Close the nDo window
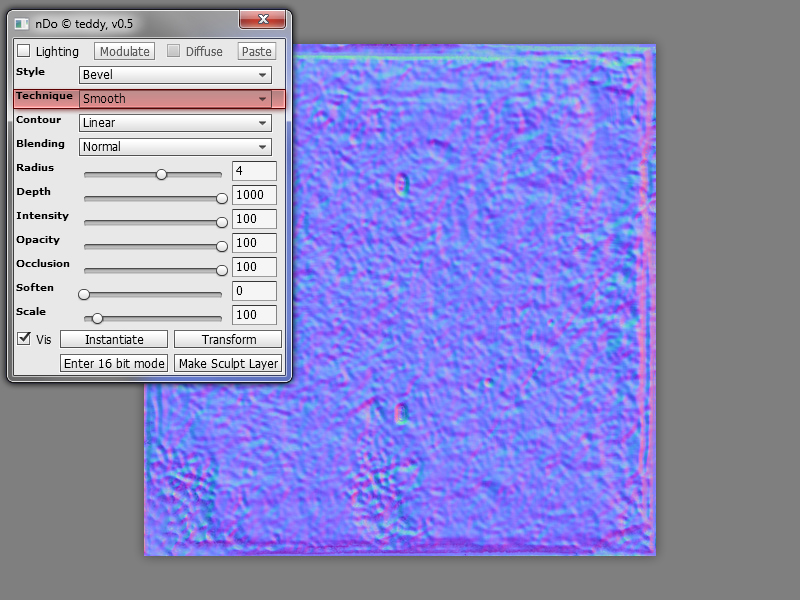800x600 pixels. pyautogui.click(x=263, y=19)
